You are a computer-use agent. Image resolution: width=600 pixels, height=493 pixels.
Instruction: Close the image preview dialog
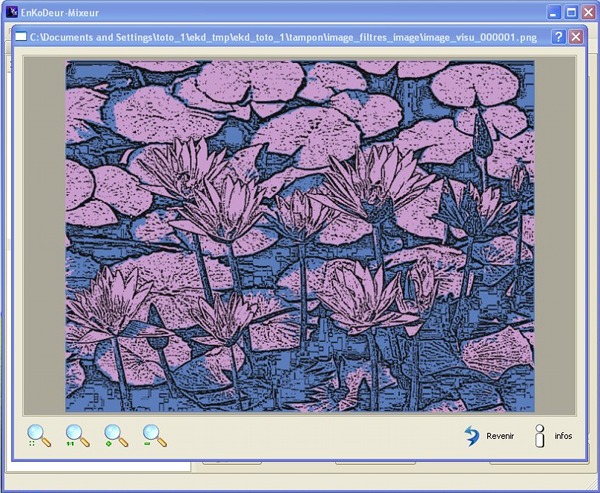point(576,37)
